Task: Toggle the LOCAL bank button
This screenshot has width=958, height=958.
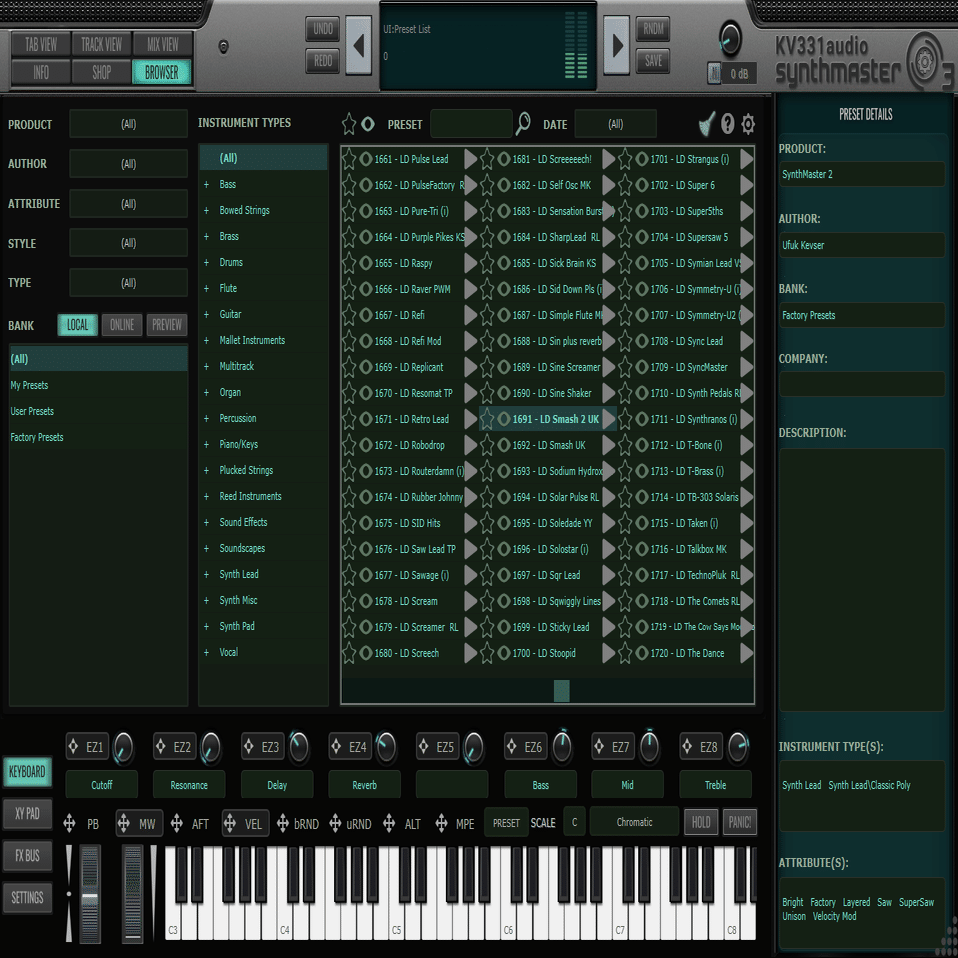Action: click(78, 325)
